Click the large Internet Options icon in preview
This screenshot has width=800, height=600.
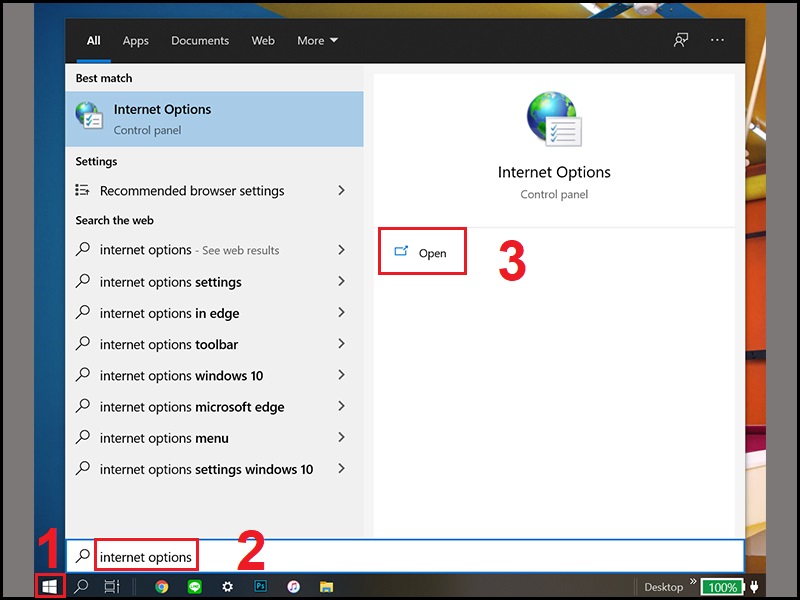554,119
